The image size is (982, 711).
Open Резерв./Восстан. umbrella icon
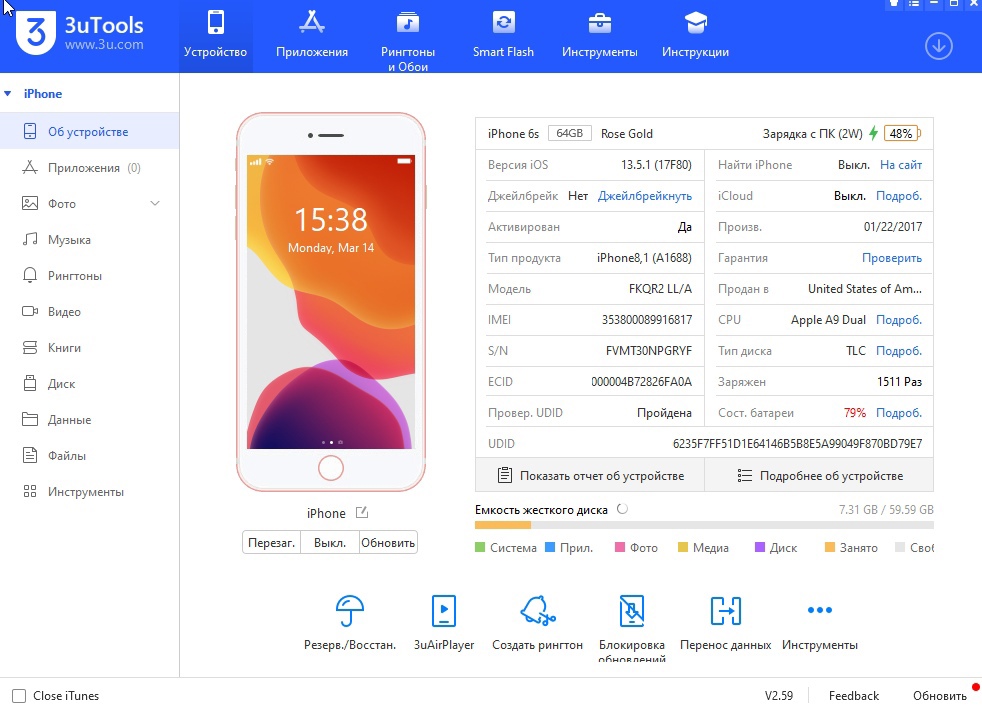tap(349, 611)
